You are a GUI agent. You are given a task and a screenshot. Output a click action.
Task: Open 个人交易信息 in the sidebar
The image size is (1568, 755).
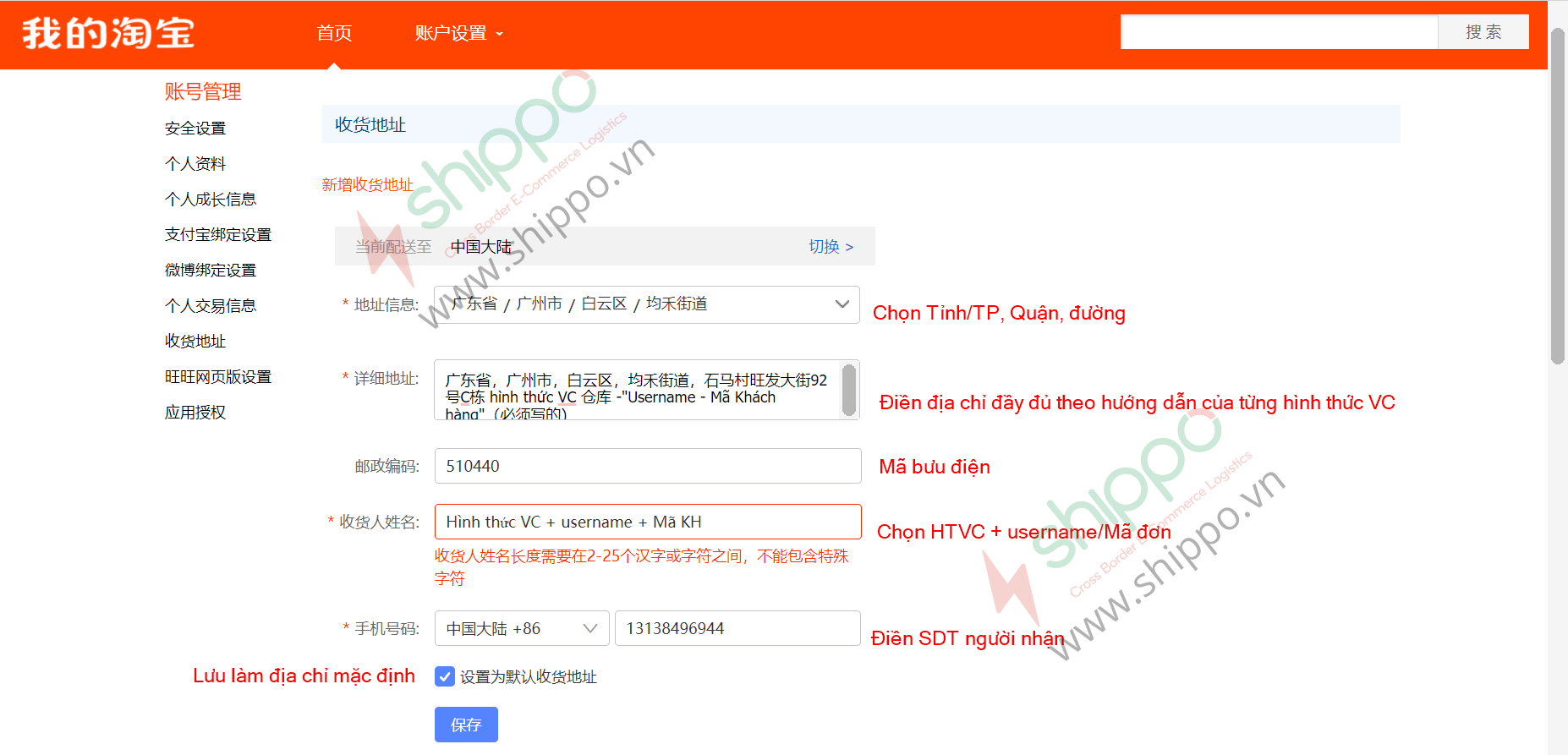click(x=211, y=306)
